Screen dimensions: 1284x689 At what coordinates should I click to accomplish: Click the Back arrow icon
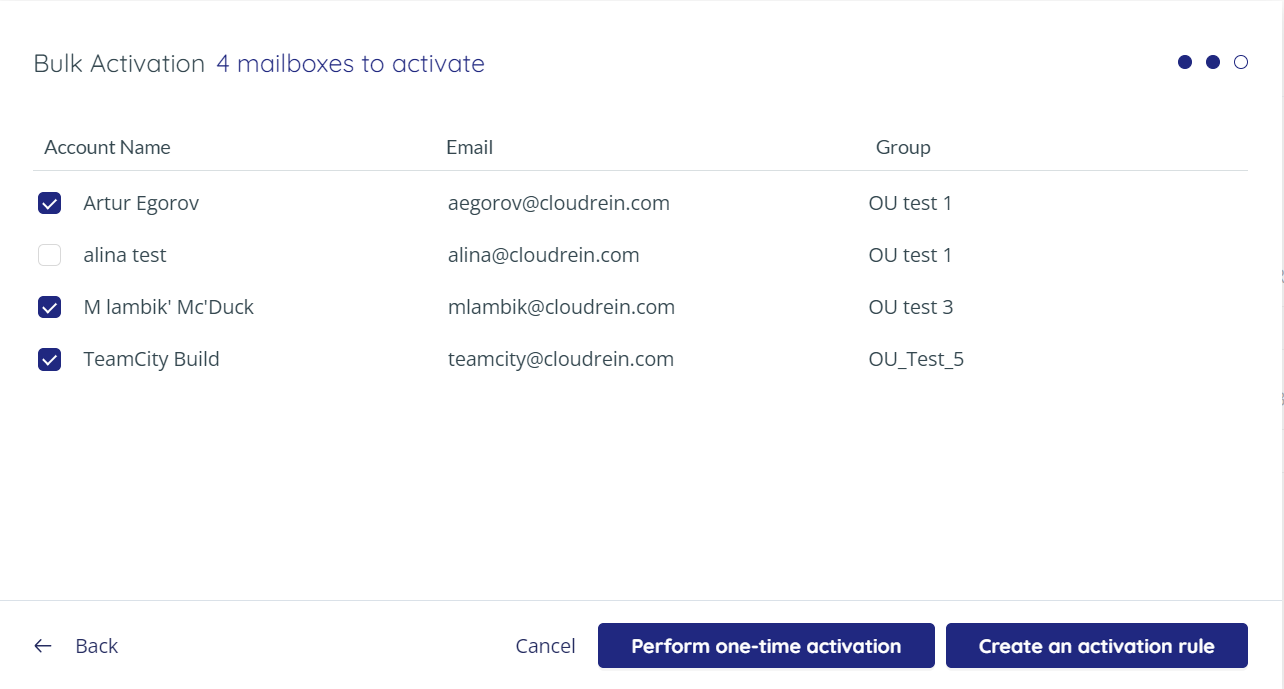43,646
